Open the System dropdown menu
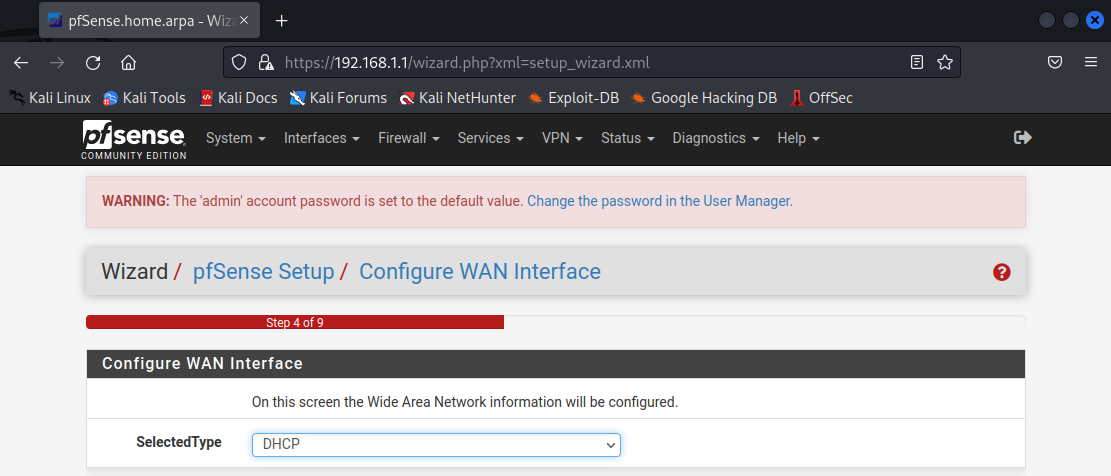Viewport: 1111px width, 476px height. (x=235, y=138)
